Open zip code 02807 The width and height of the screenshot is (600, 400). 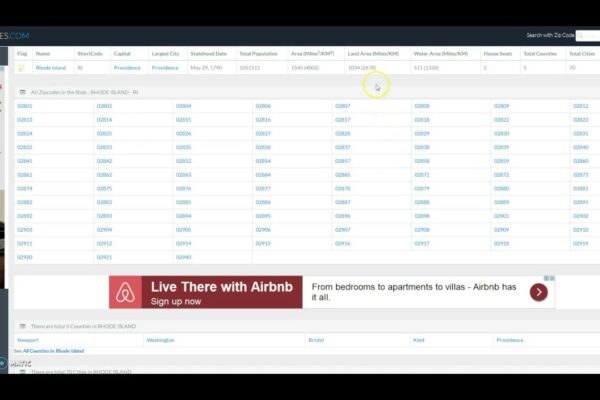pyautogui.click(x=343, y=106)
